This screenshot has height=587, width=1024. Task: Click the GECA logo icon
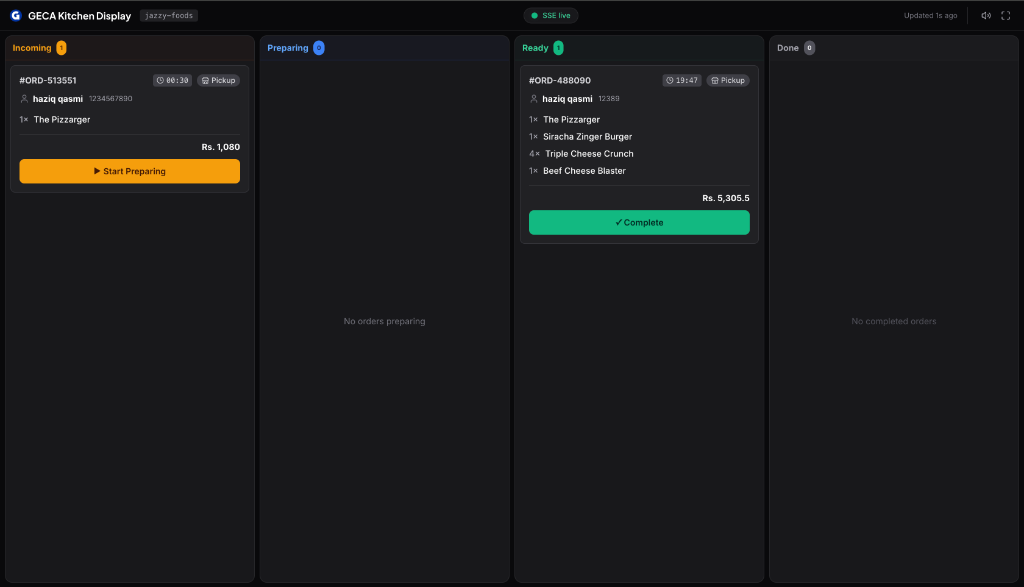(16, 16)
